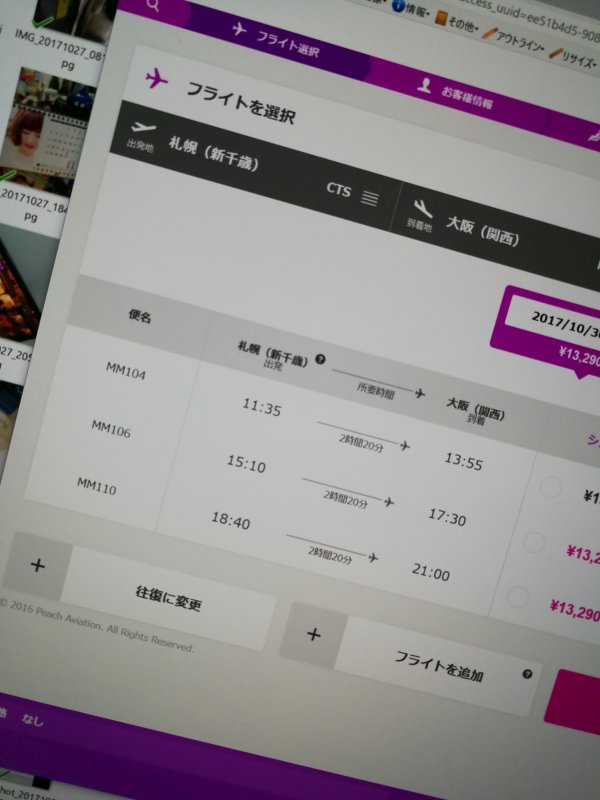
Task: Click the フライトを追加 button
Action: point(439,666)
